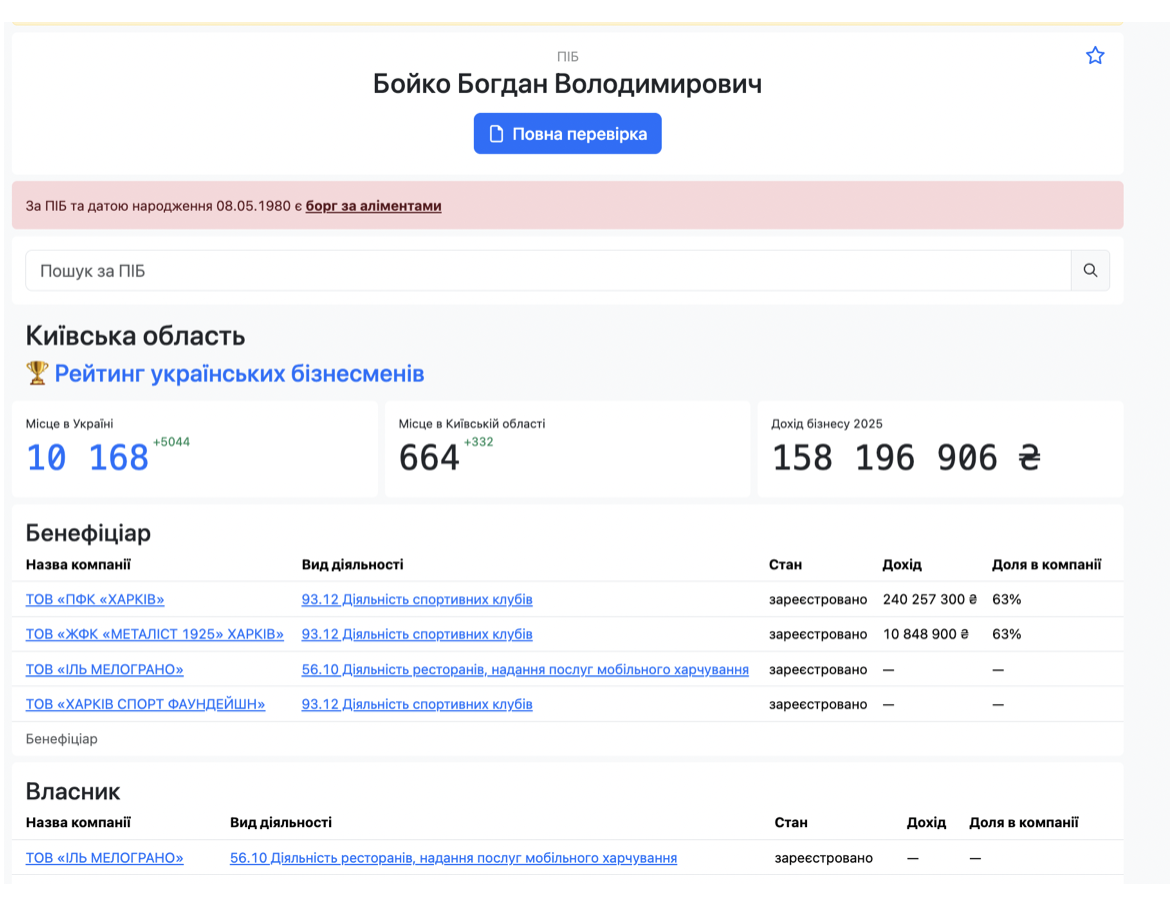Click the Повна перевірка button
The height and width of the screenshot is (904, 1170).
(x=567, y=134)
